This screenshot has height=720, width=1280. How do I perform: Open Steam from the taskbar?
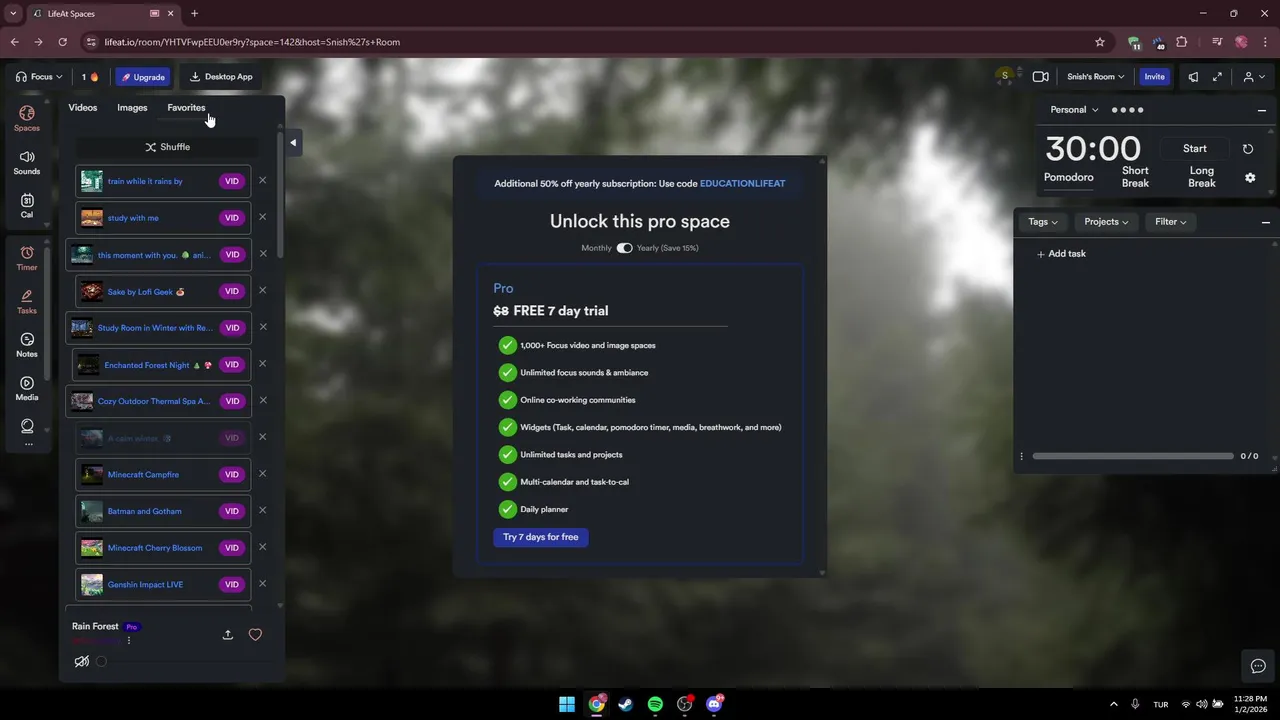click(626, 704)
